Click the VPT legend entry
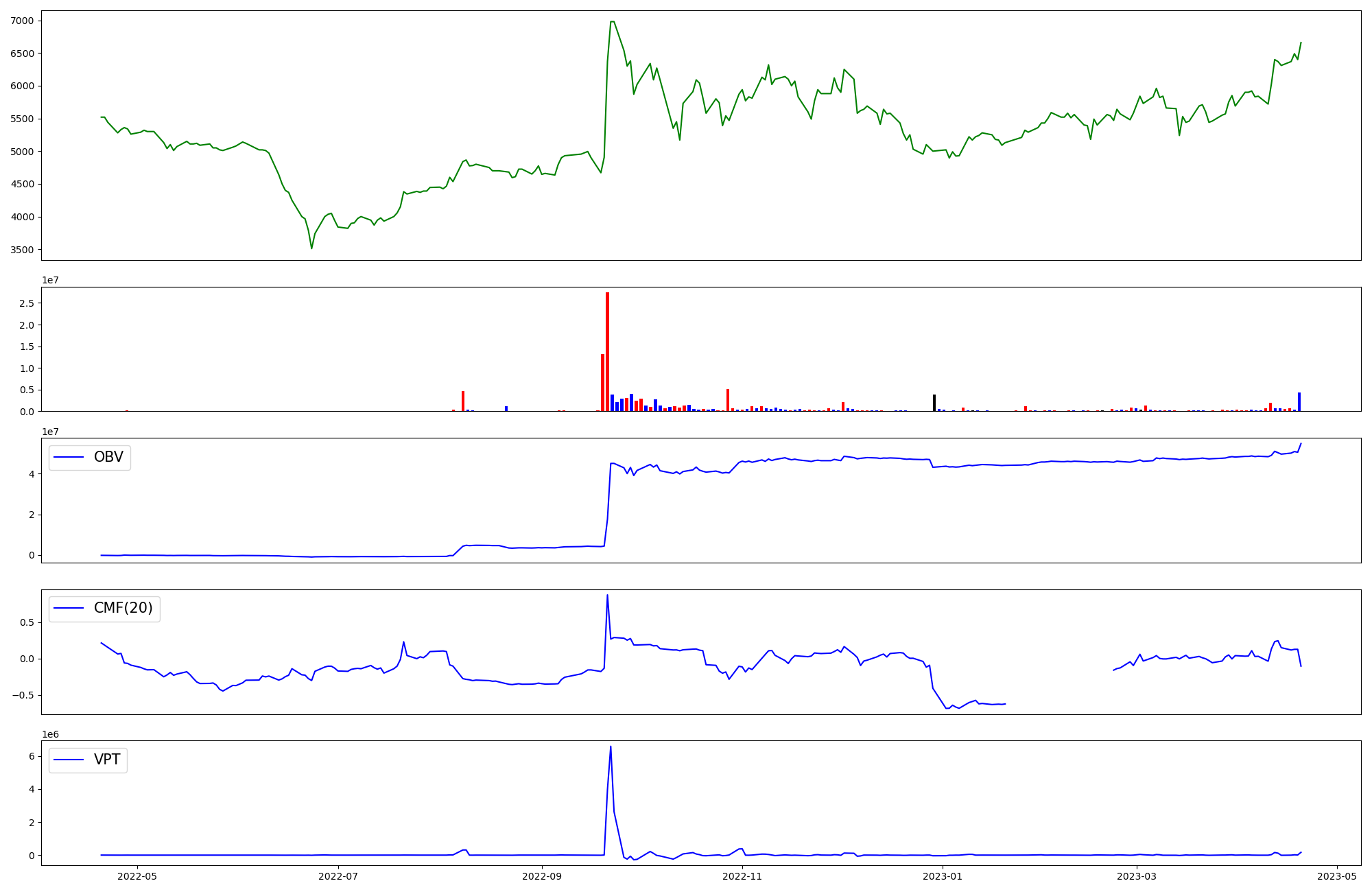This screenshot has height=892, width=1372. tap(107, 760)
